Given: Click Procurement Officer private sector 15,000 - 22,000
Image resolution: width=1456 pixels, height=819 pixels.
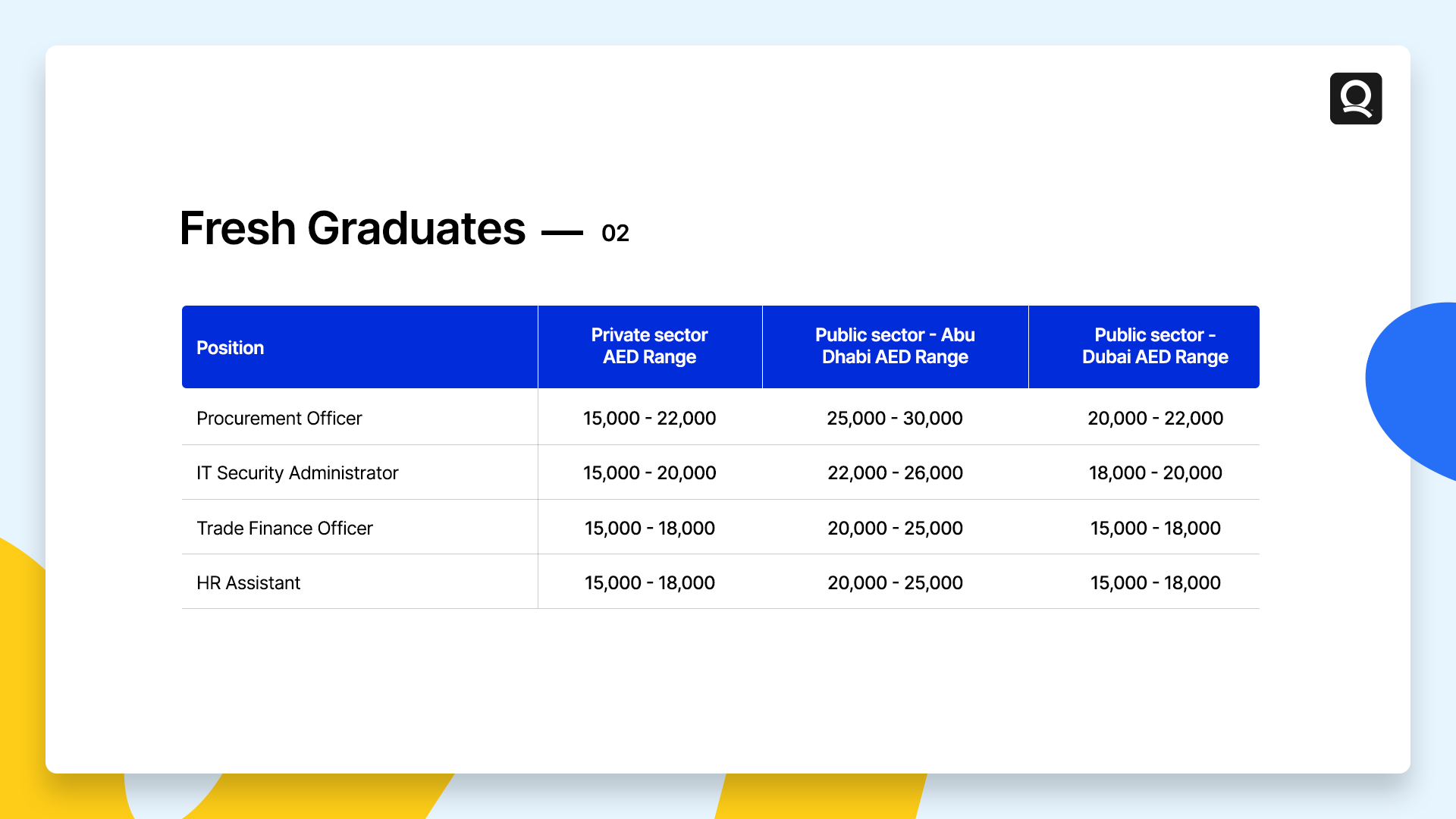Looking at the screenshot, I should 649,419.
